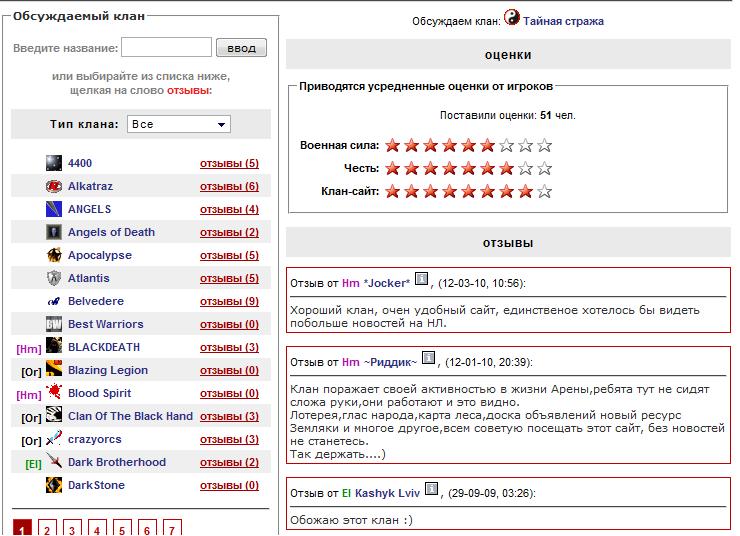Open the *Jocker* player profile link
The height and width of the screenshot is (536, 740).
click(x=387, y=283)
